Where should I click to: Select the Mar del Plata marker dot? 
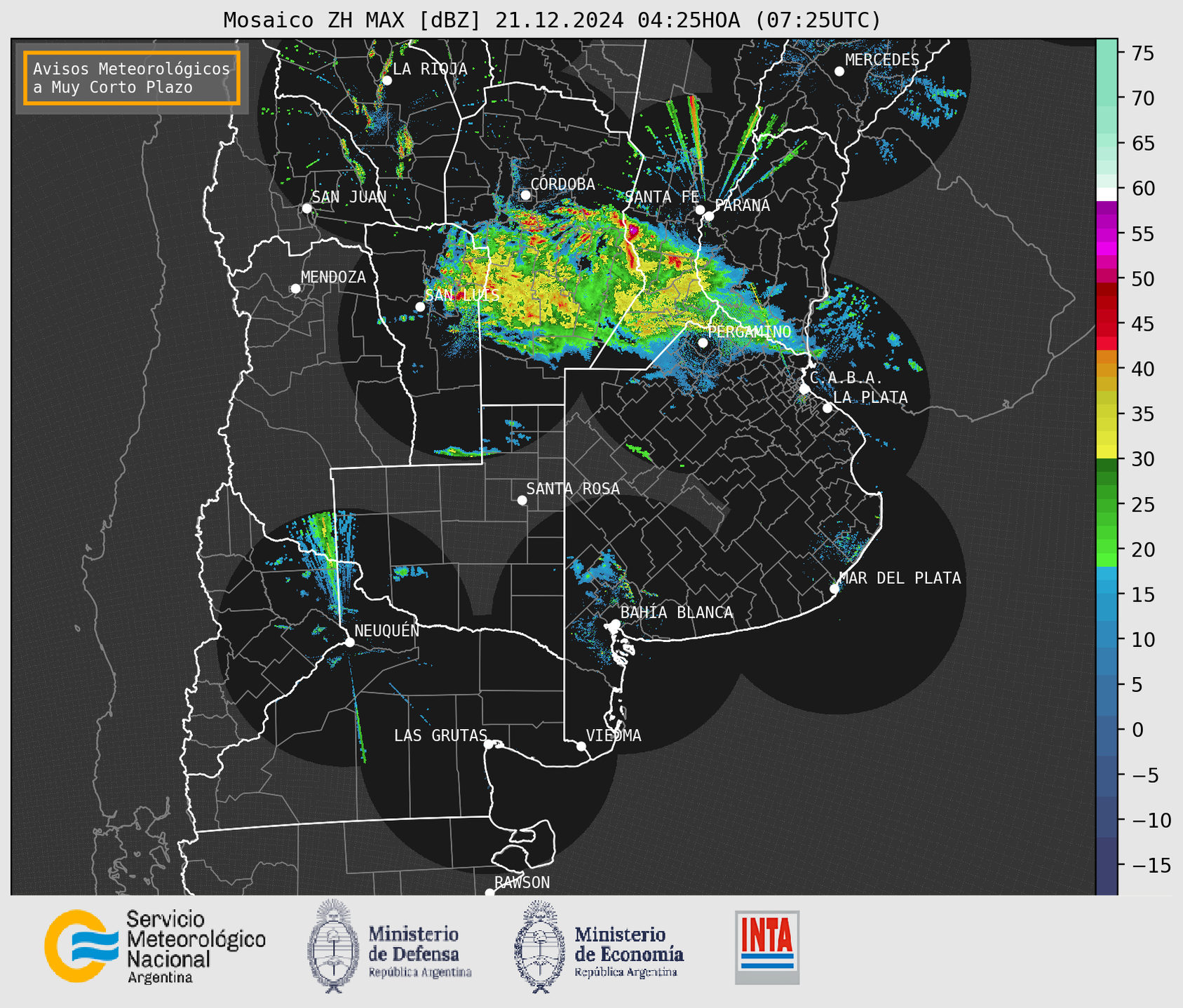(x=834, y=589)
